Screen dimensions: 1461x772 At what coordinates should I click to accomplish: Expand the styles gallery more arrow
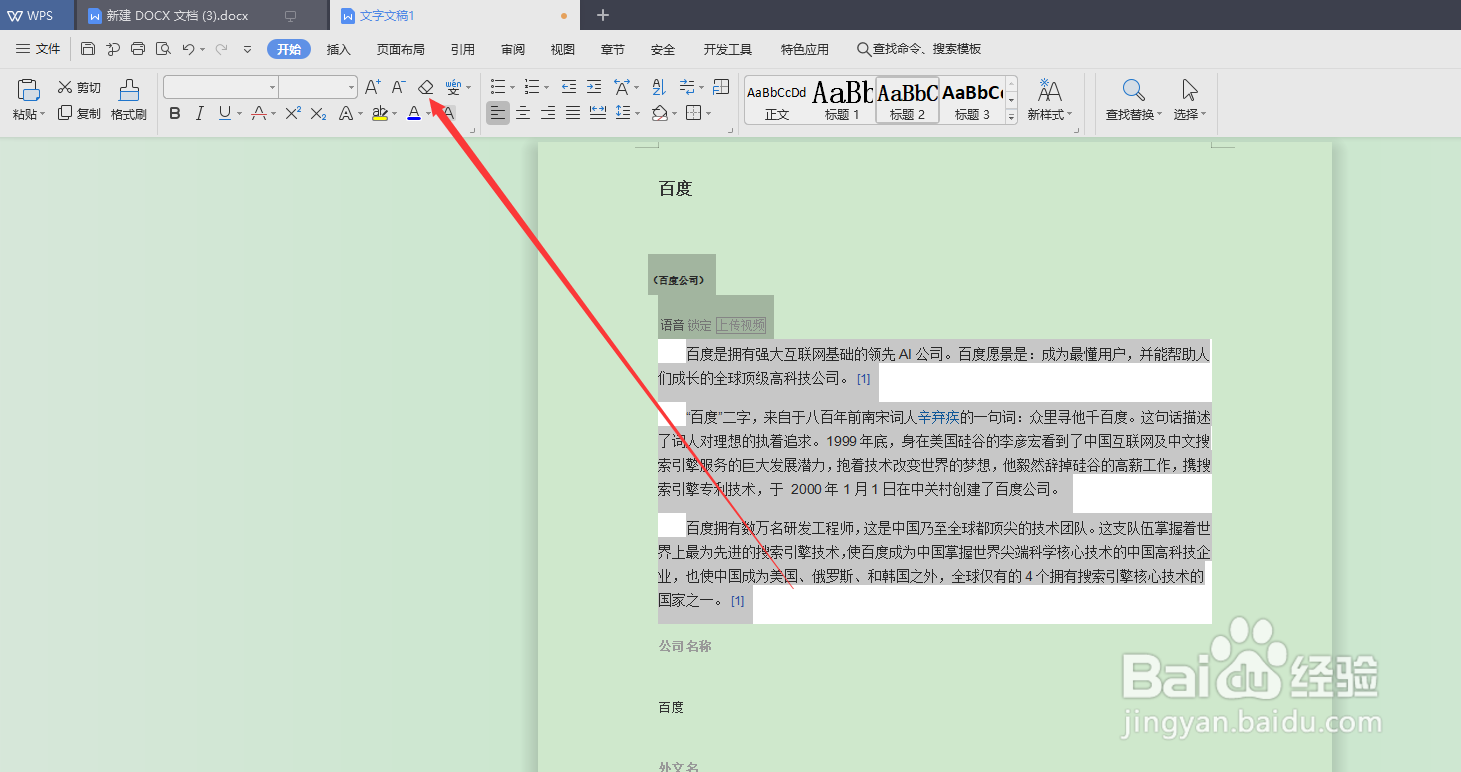1011,117
